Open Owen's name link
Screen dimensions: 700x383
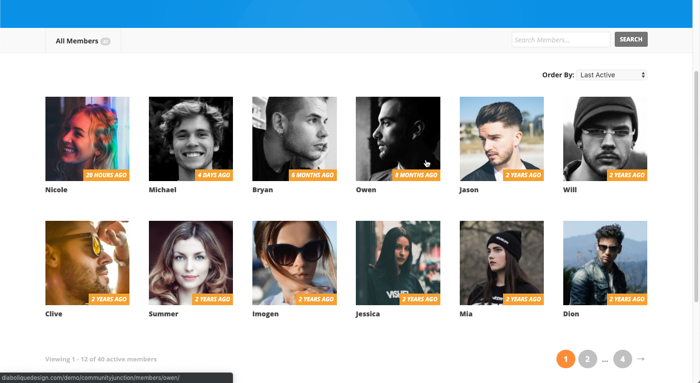pos(366,190)
